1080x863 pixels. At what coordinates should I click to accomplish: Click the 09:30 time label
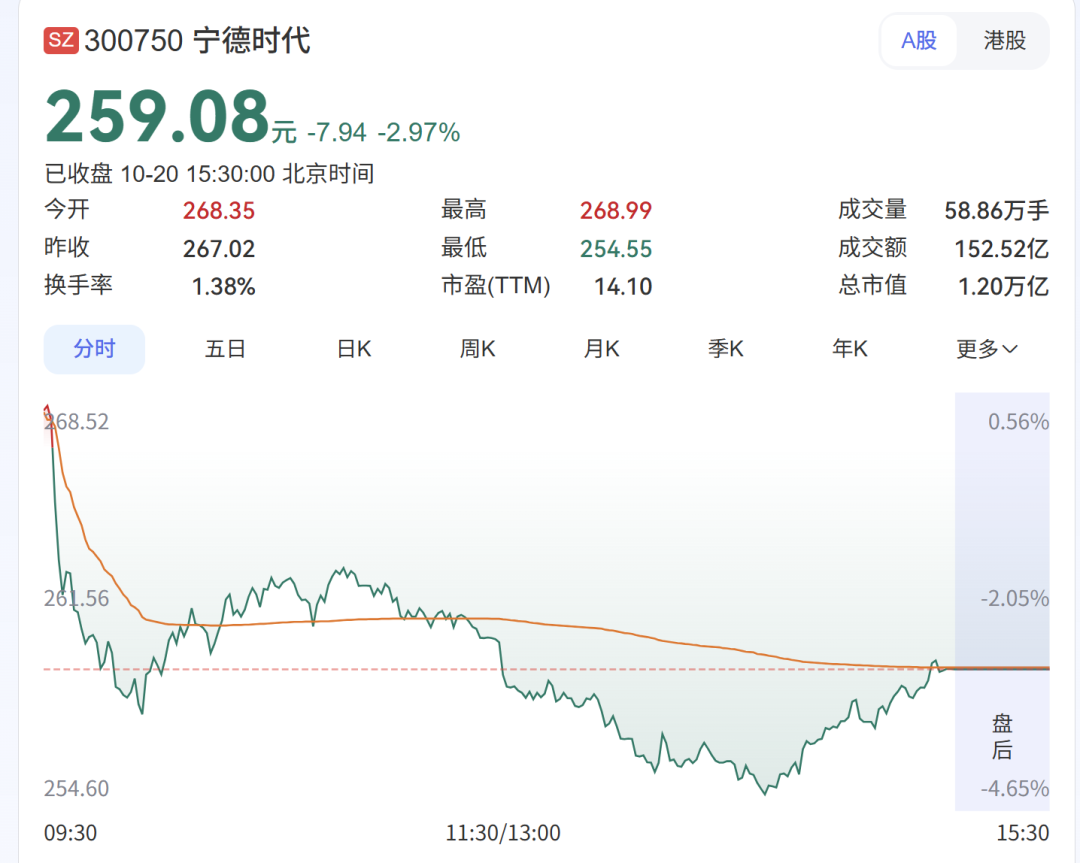tap(70, 833)
